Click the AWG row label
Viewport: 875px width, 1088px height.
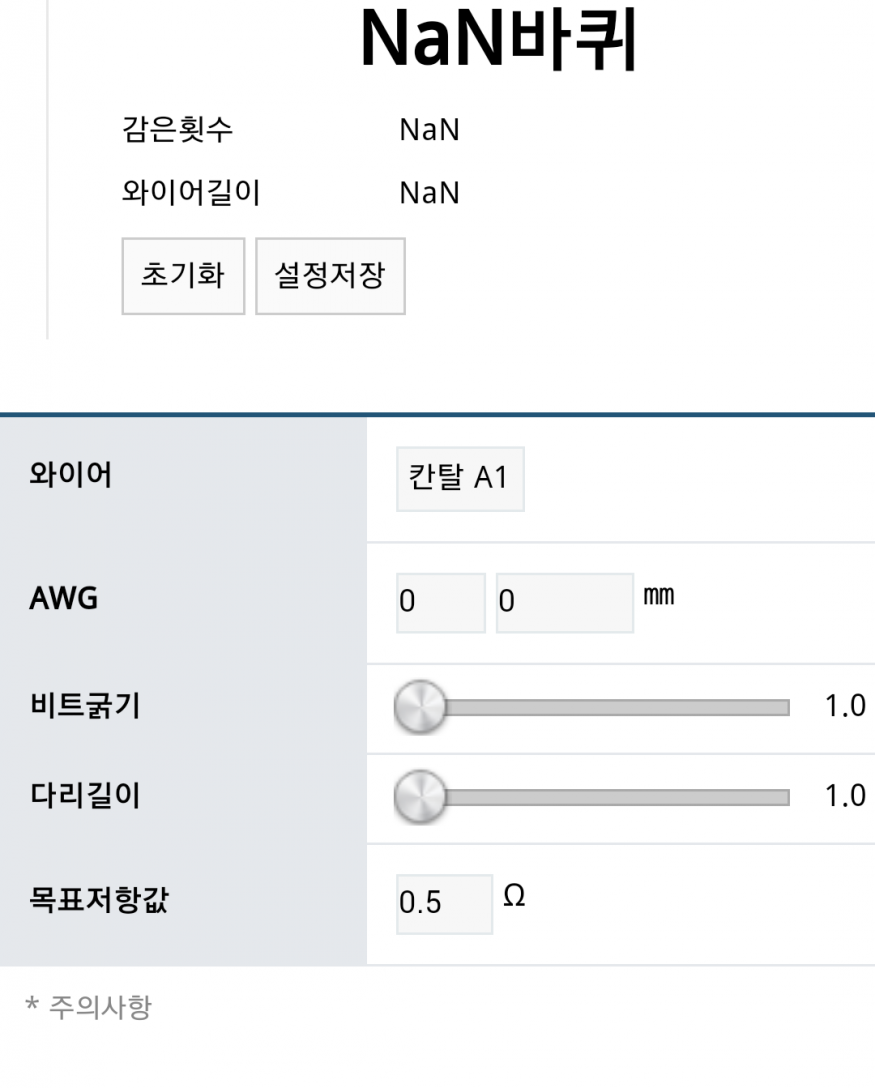click(63, 600)
